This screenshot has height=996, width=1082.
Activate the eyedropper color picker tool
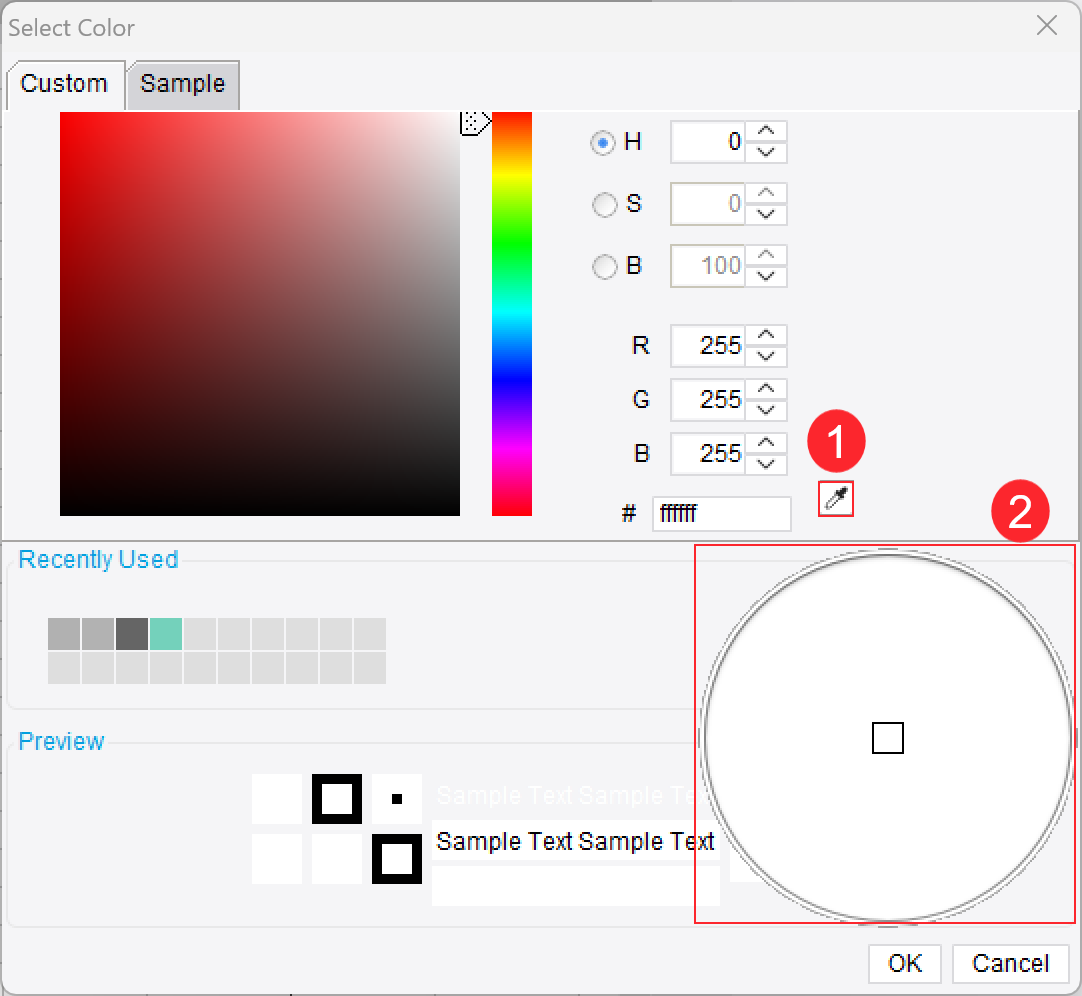pos(836,498)
